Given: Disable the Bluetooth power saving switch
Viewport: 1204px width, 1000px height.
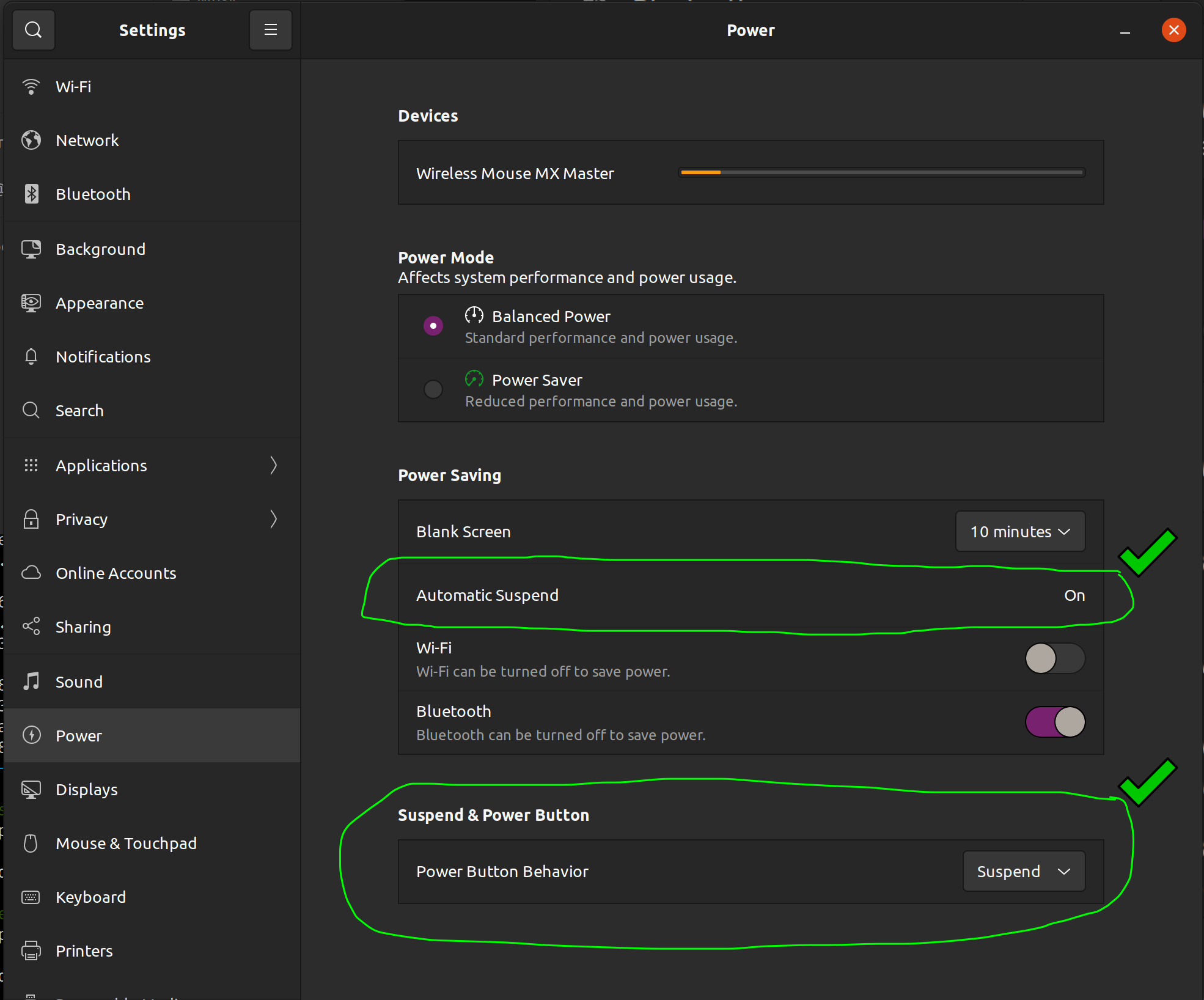Looking at the screenshot, I should click(x=1055, y=722).
